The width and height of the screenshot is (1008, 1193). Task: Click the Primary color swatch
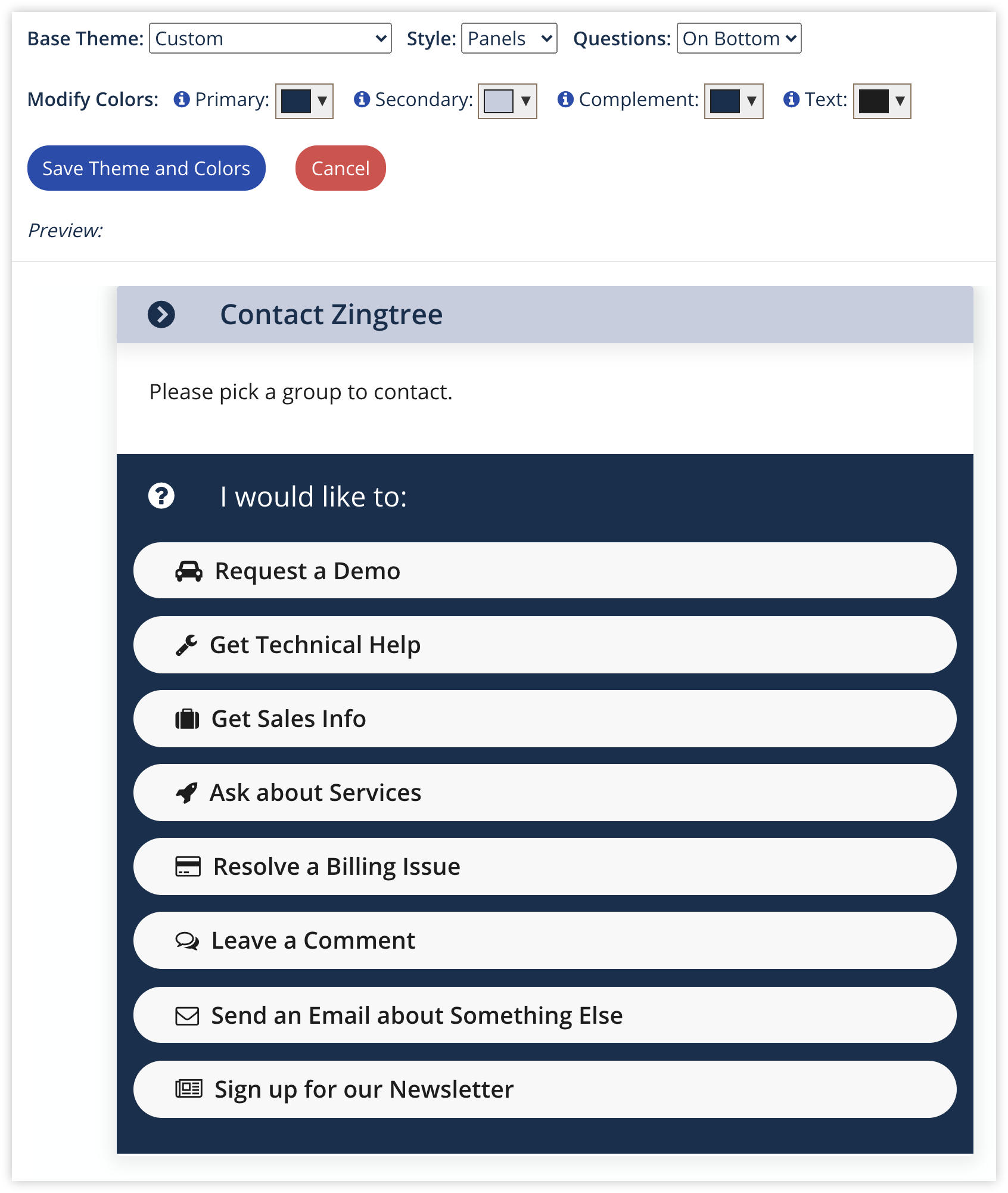(x=296, y=101)
